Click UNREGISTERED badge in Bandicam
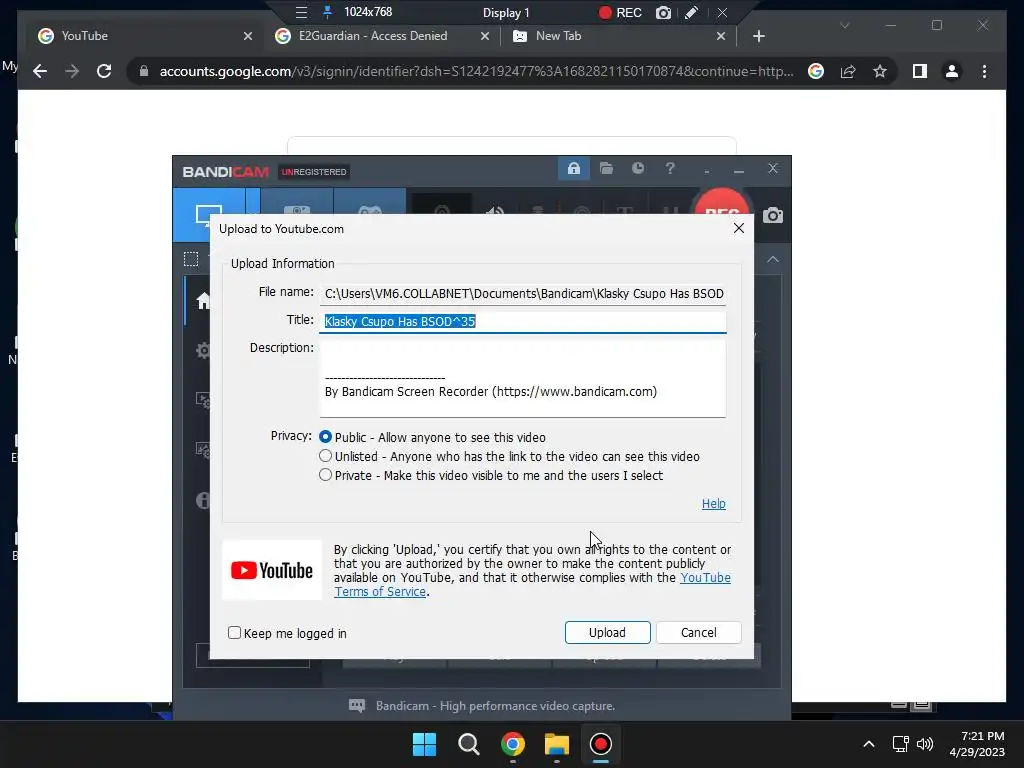The width and height of the screenshot is (1024, 768). [x=313, y=172]
